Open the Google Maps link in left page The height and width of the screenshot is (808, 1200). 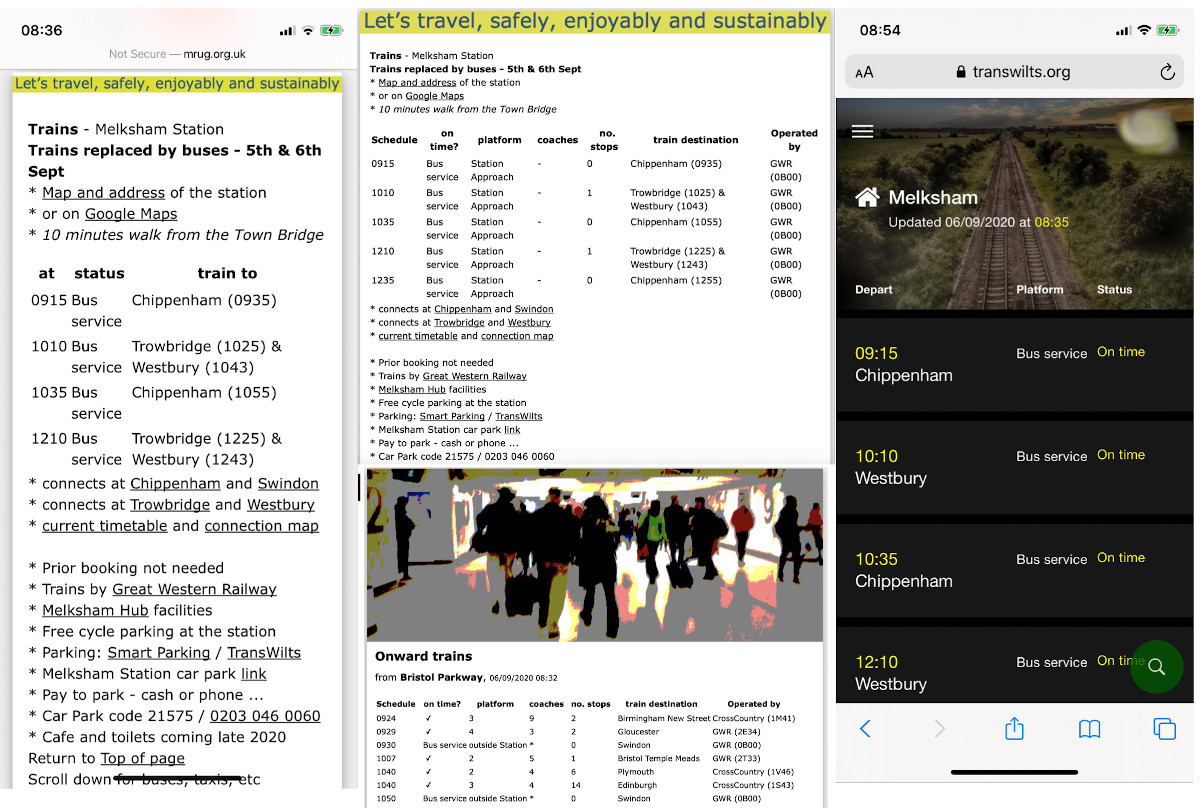point(131,214)
